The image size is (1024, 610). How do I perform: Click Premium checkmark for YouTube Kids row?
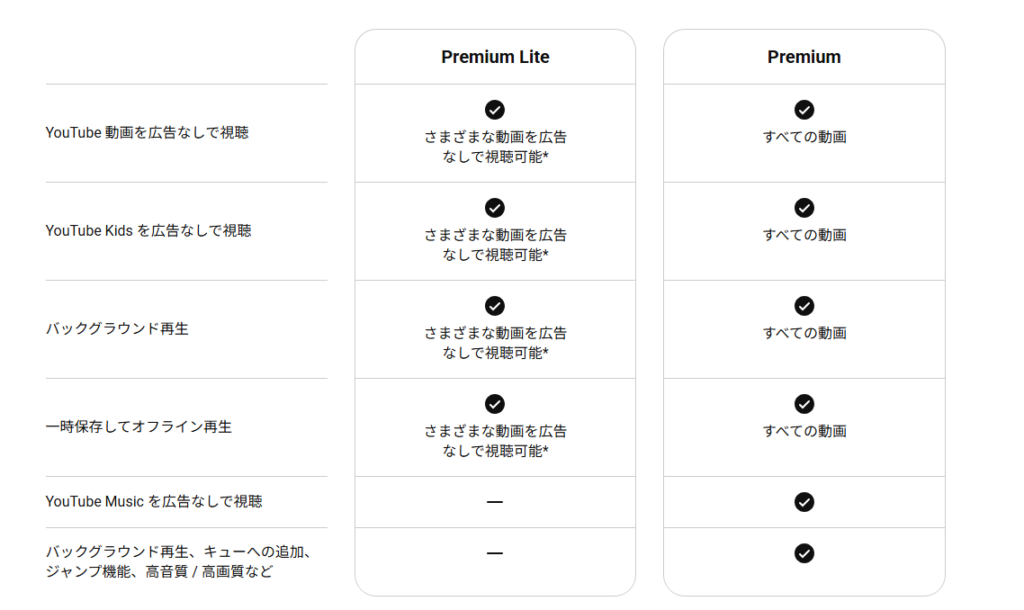pyautogui.click(x=804, y=208)
